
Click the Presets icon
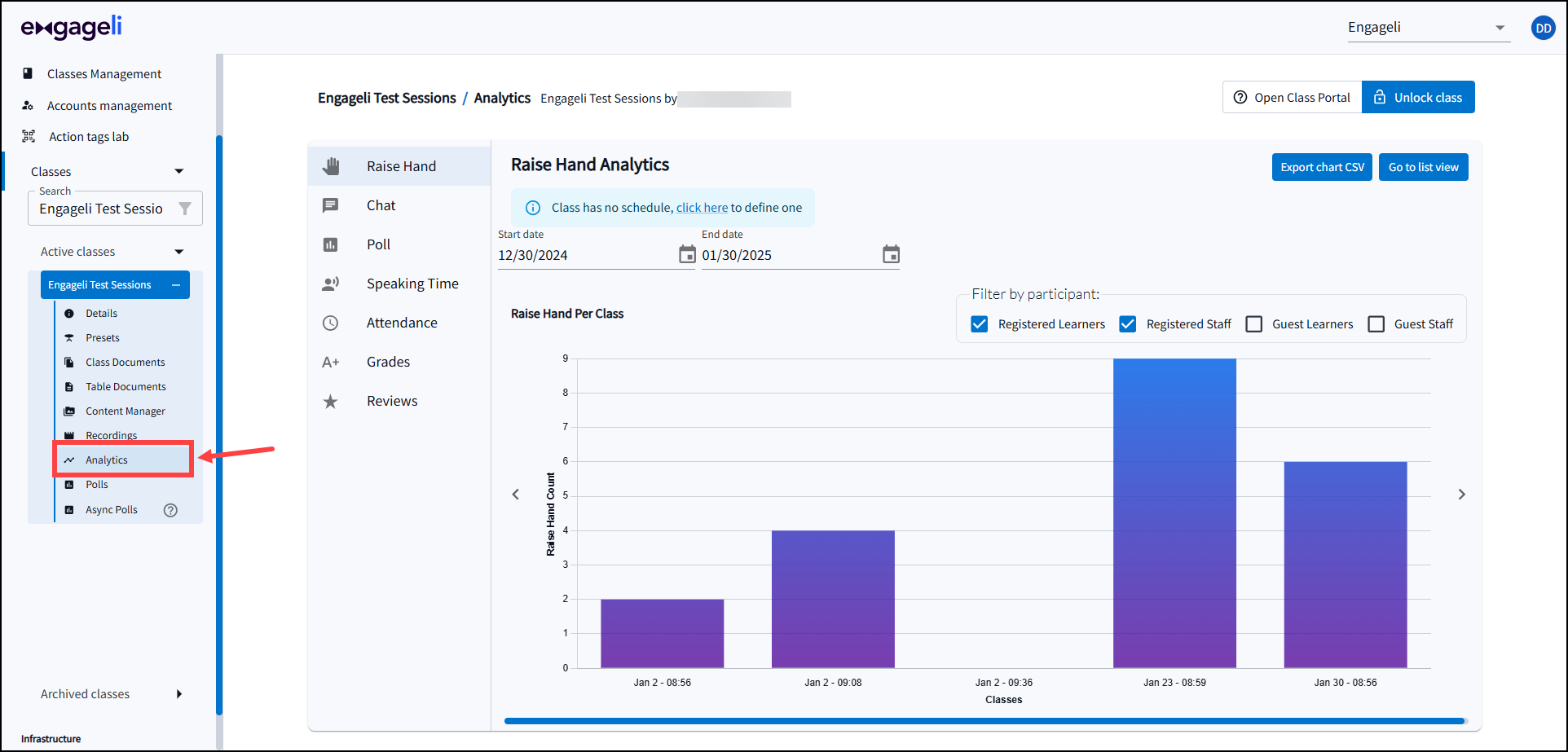(x=69, y=338)
